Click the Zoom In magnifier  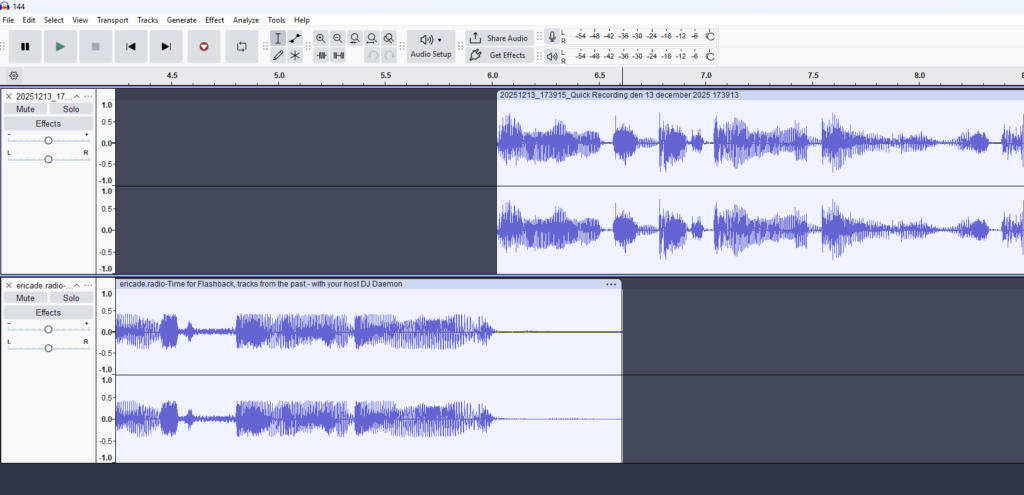[321, 38]
